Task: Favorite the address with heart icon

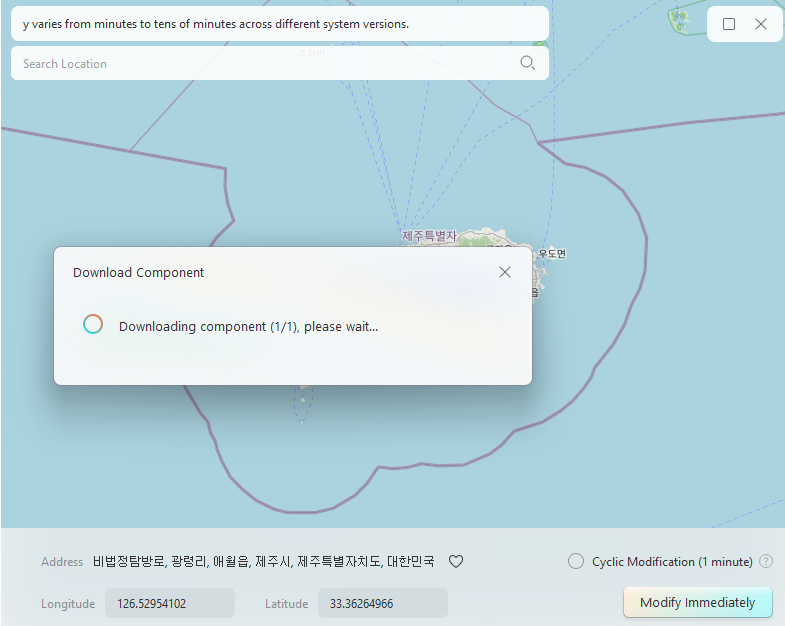Action: (456, 561)
